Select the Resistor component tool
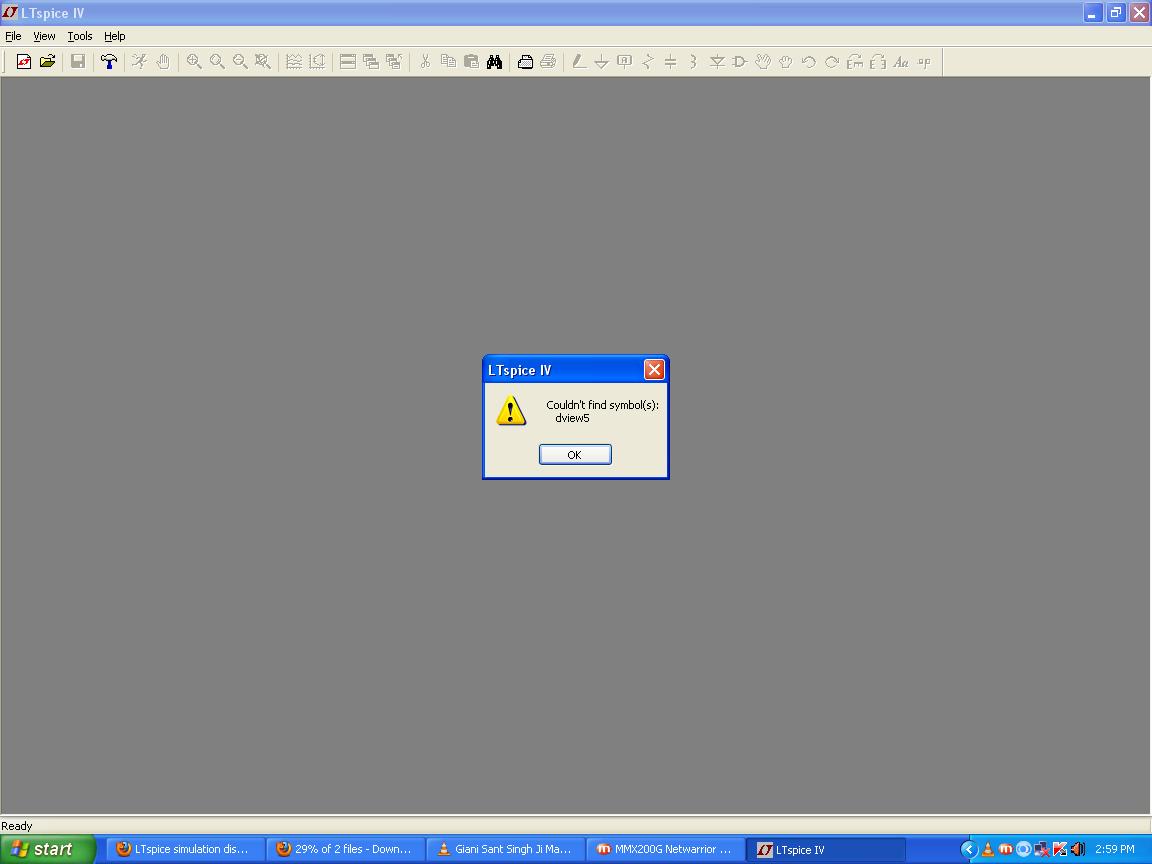1152x864 pixels. (x=647, y=62)
